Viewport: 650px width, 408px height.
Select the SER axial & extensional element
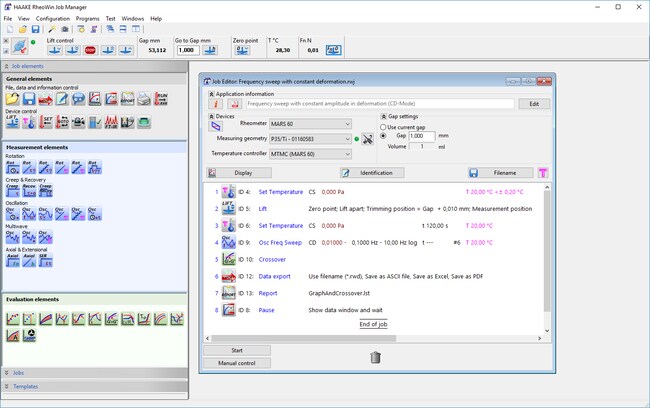(47, 258)
